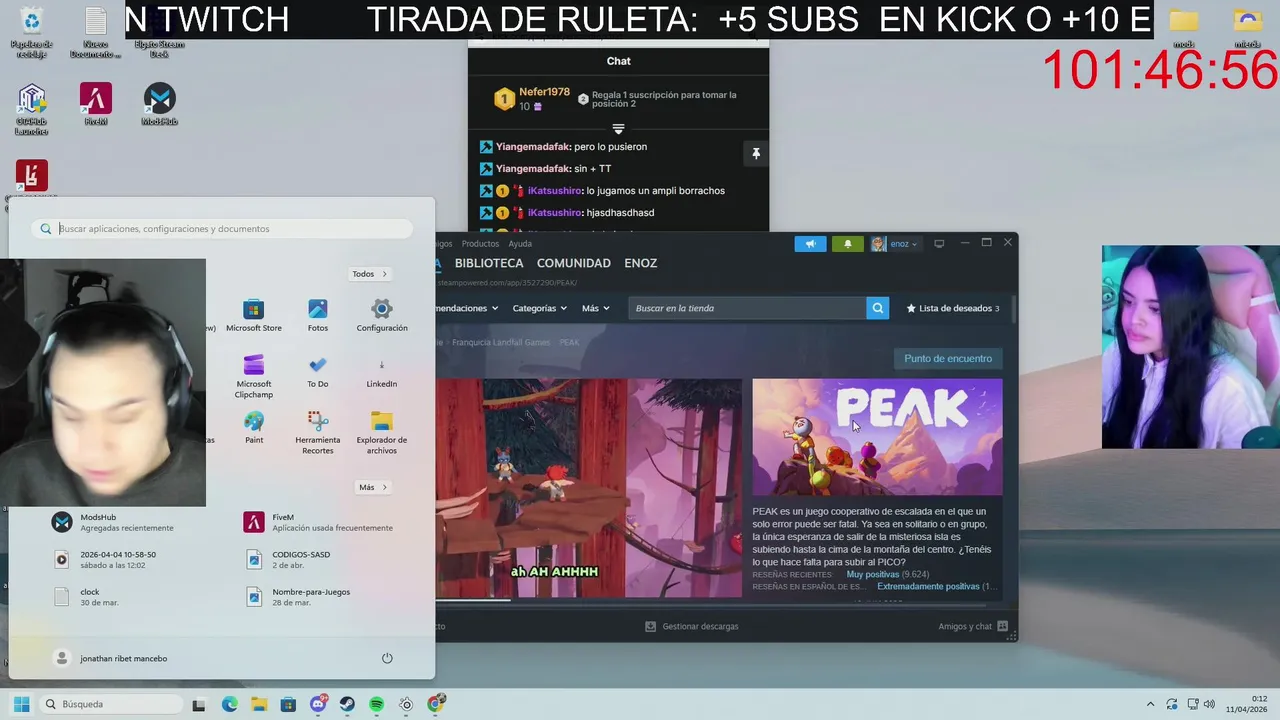
Task: Click the Buscar en la tienda field
Action: 748,308
